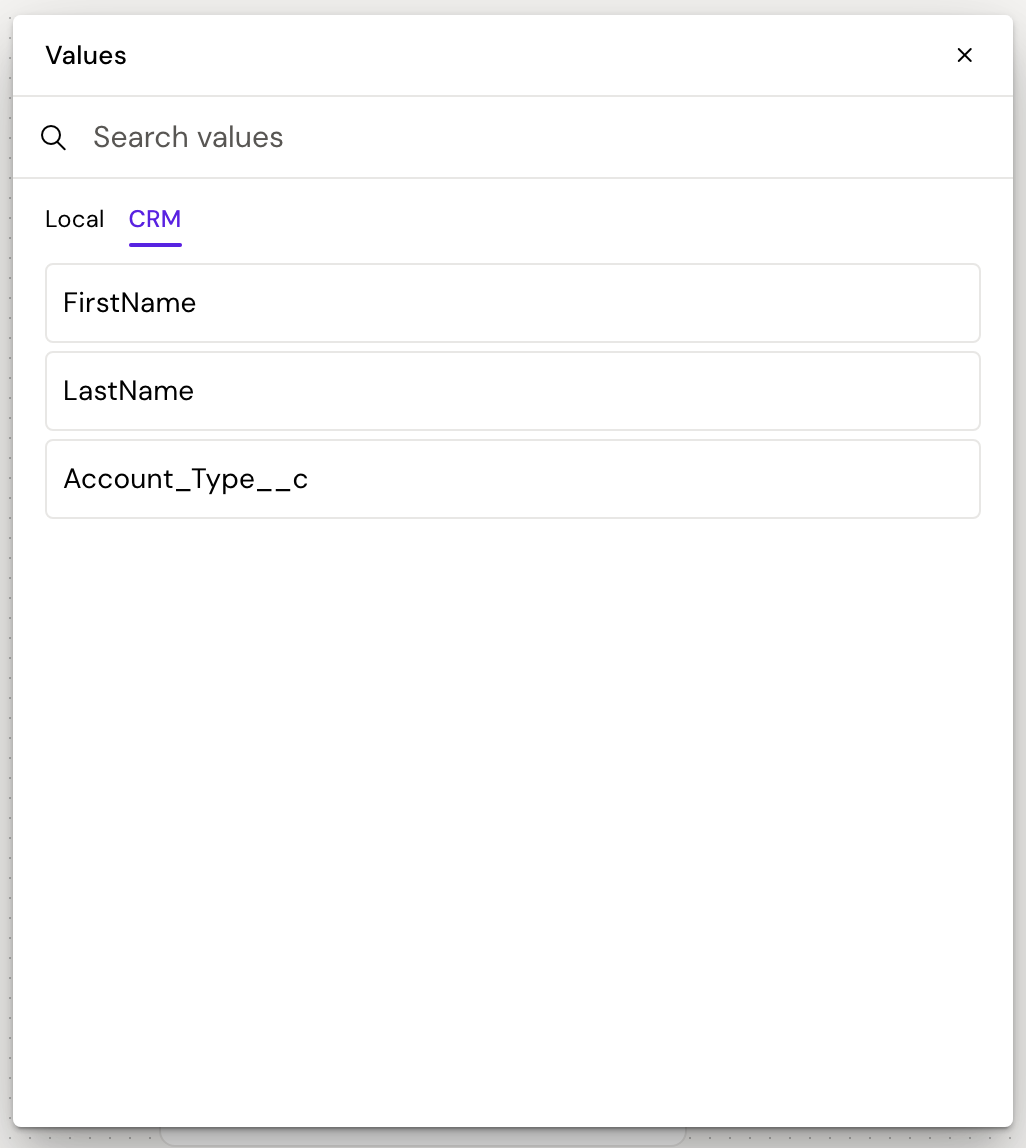Select the CRM tab
Viewport: 1026px width, 1148px height.
click(155, 220)
